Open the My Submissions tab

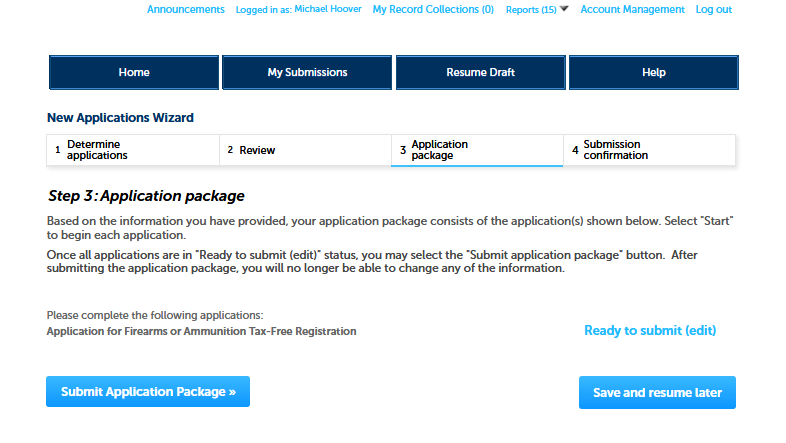(x=307, y=72)
